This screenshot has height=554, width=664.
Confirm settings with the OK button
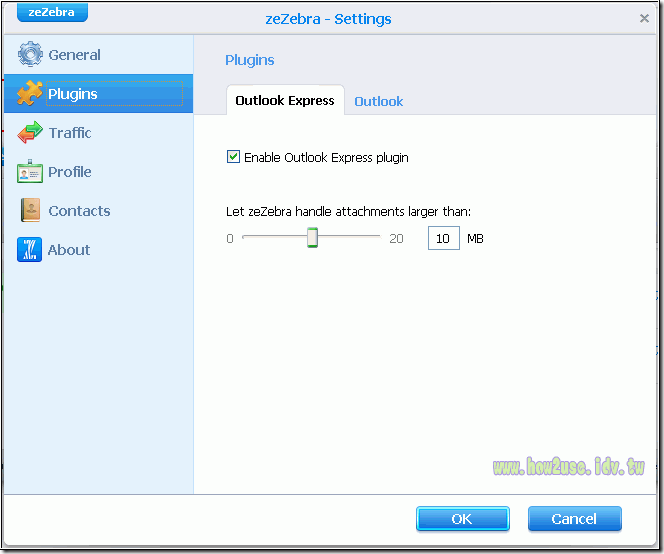(462, 519)
